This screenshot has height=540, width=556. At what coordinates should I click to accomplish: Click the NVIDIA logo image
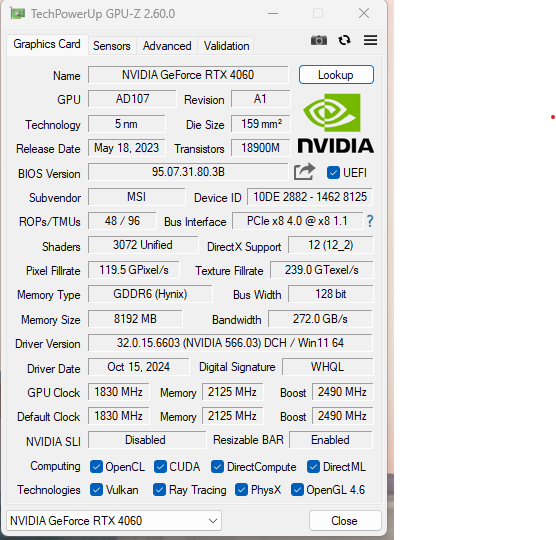[x=335, y=123]
